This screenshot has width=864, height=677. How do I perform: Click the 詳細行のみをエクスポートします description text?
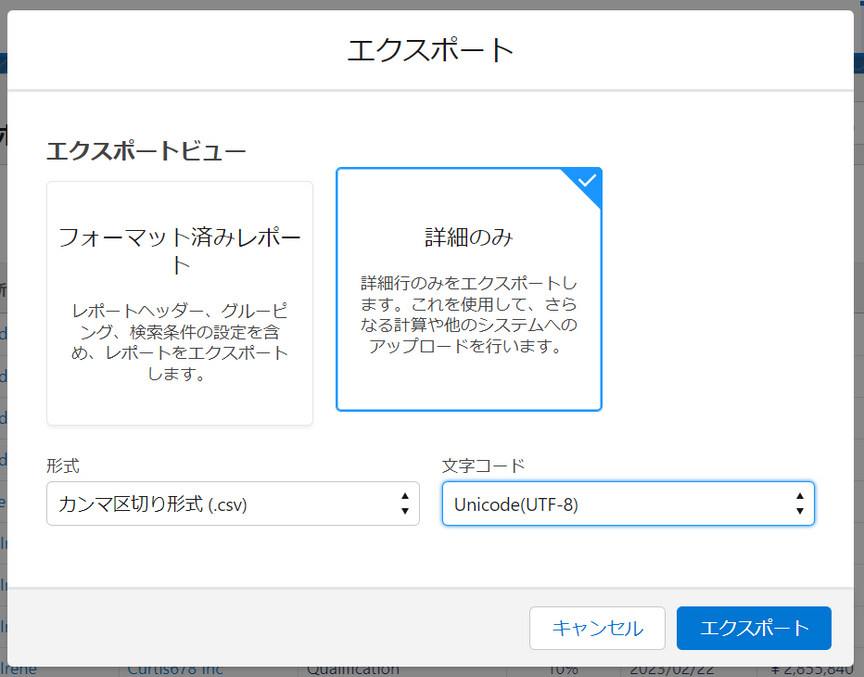coord(469,315)
